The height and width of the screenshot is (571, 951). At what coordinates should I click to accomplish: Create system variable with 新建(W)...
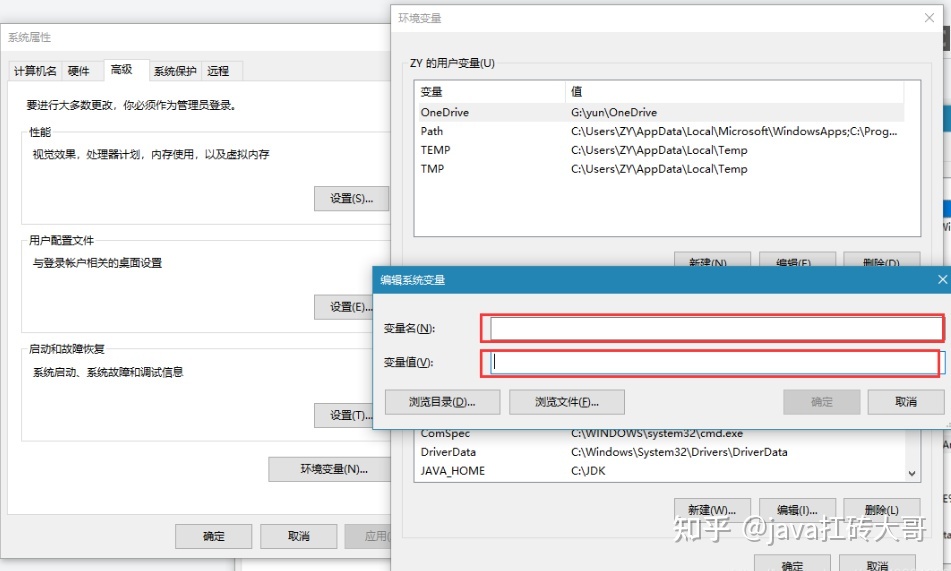tap(712, 510)
